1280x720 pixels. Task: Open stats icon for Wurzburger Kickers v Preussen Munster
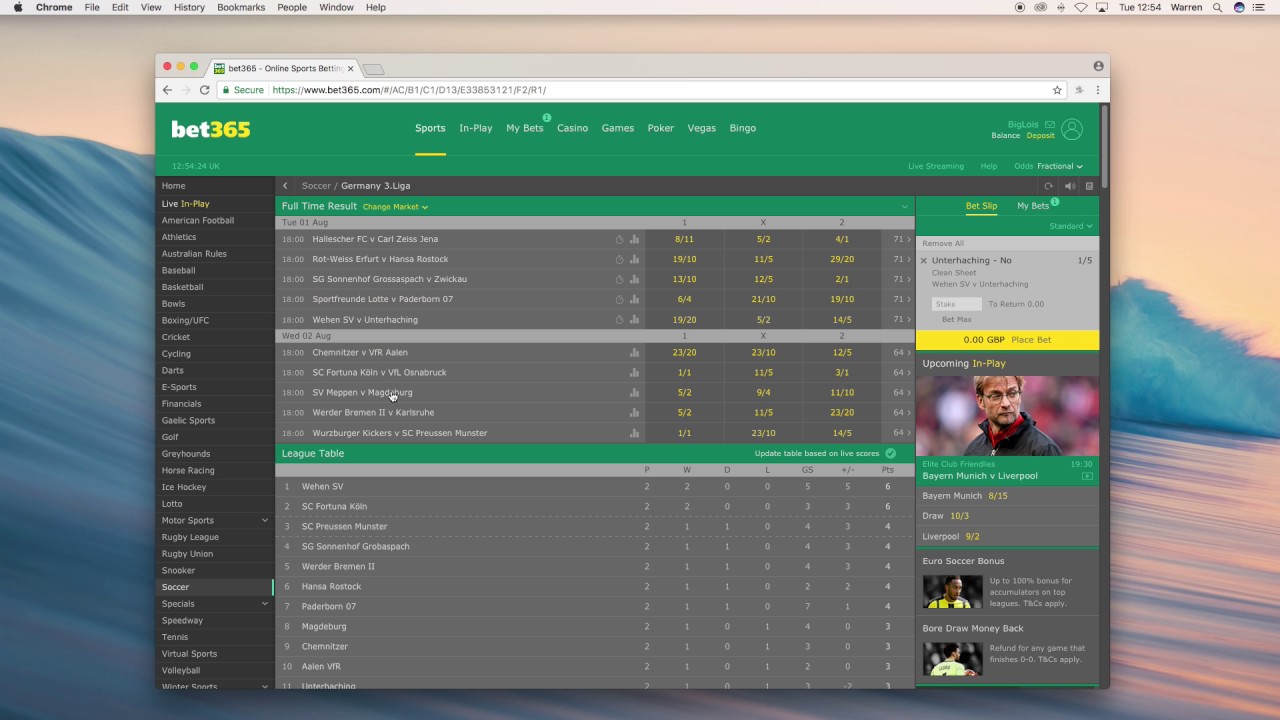click(x=634, y=433)
